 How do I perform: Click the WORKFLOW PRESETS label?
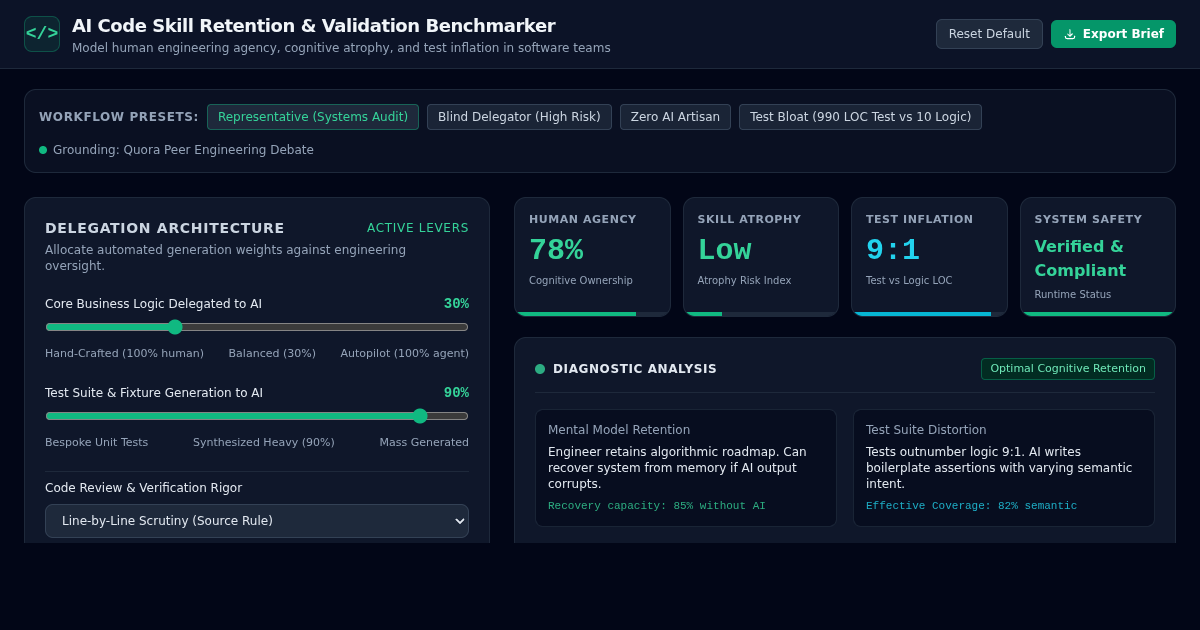(x=119, y=117)
